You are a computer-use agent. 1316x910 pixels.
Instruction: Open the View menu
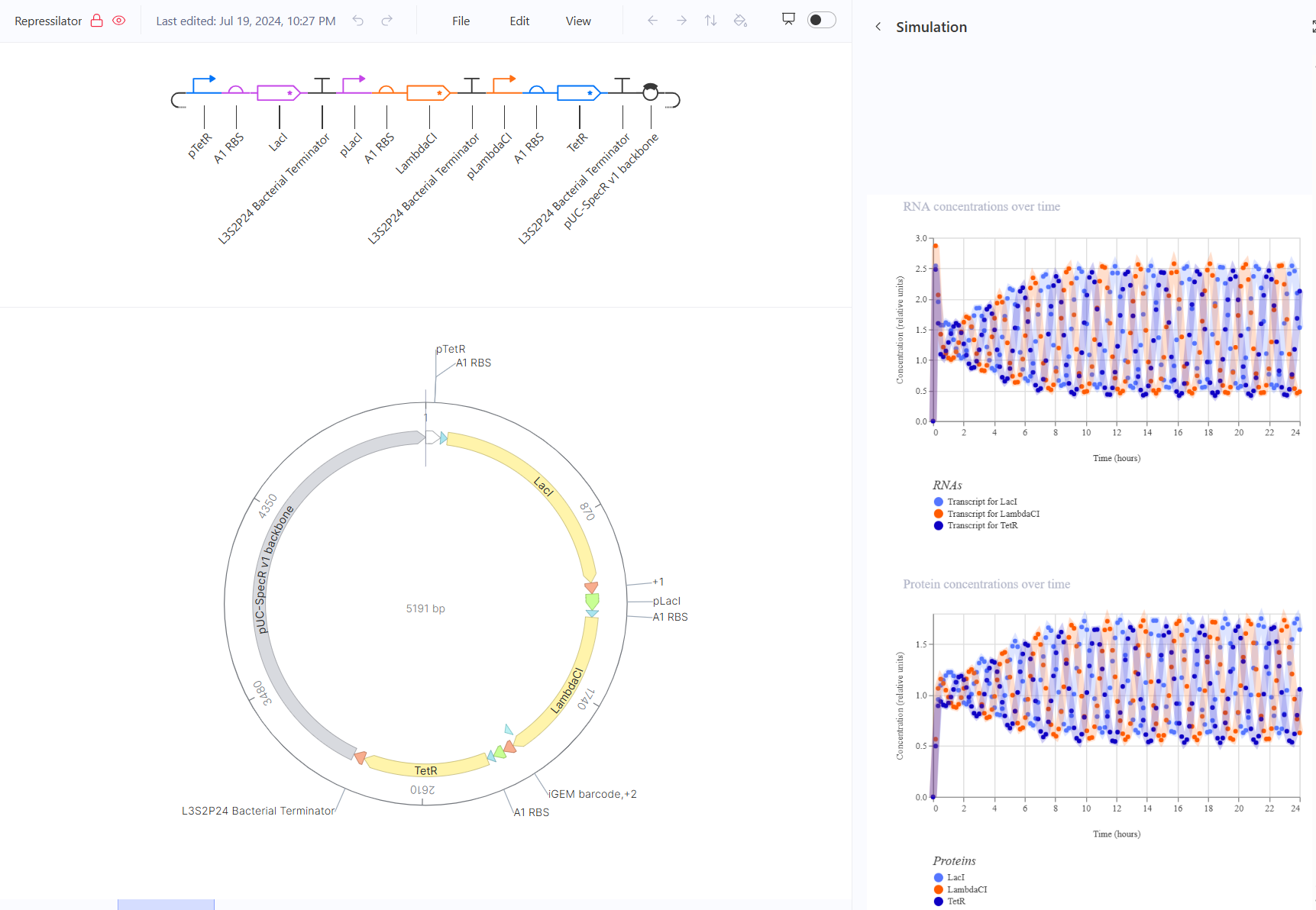point(578,21)
